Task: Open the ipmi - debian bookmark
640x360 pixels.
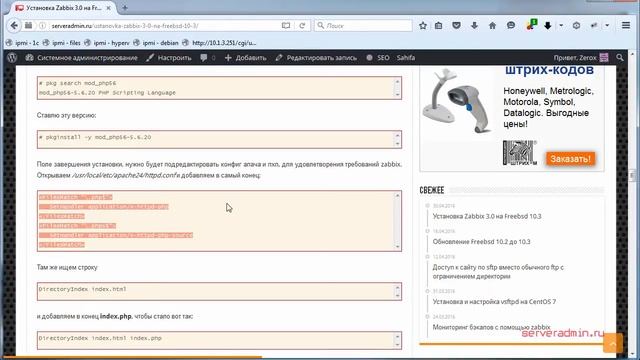Action: pos(156,42)
